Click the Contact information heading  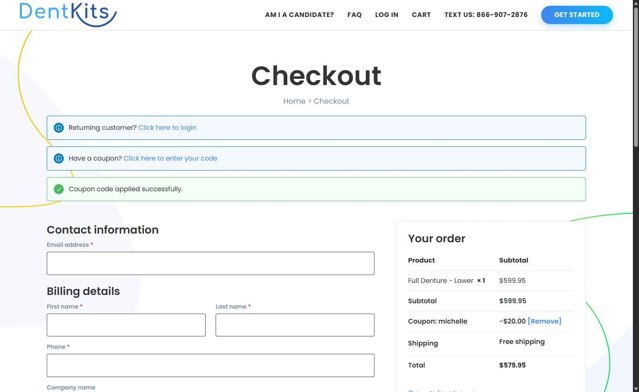point(103,230)
